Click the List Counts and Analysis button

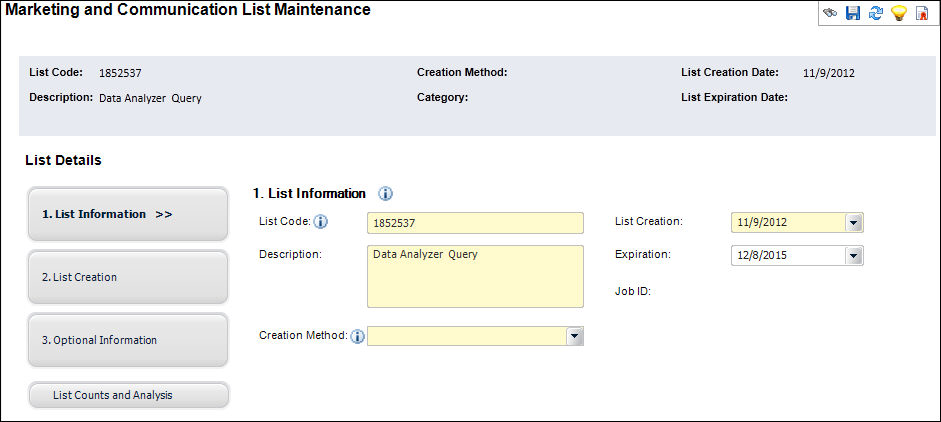coord(129,395)
